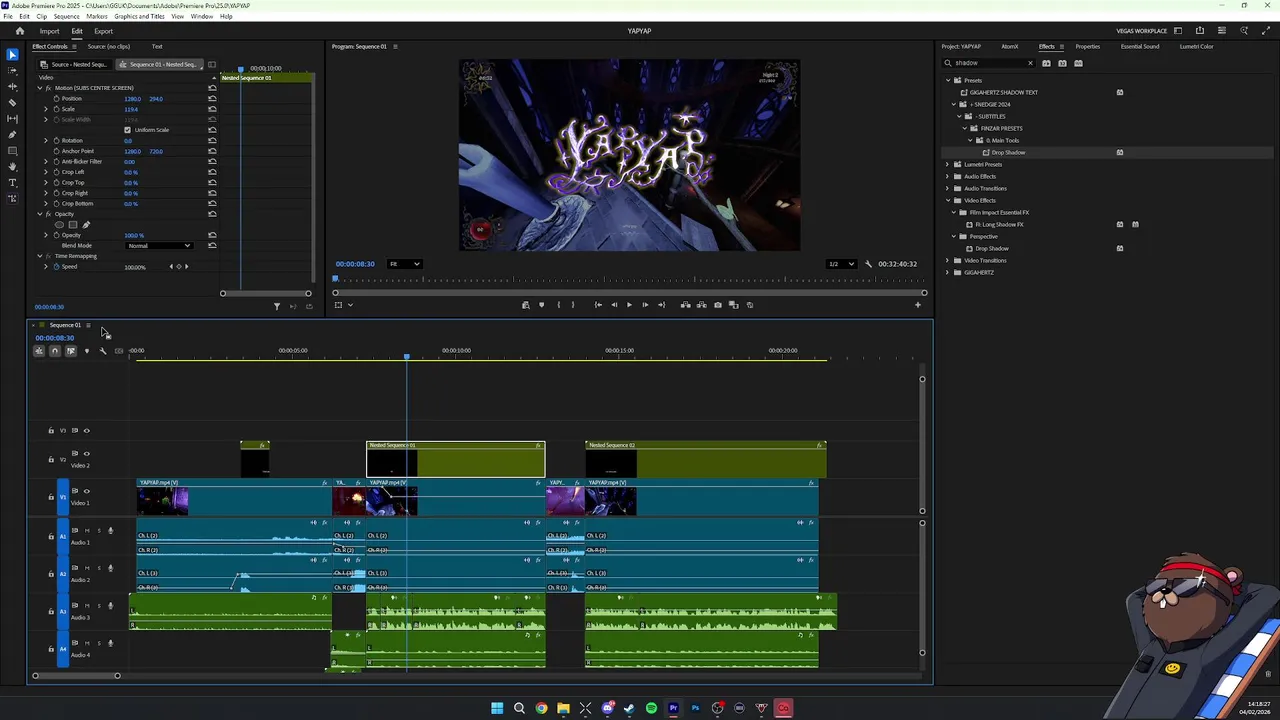Go to the Home screen icon
Screen dimensions: 1280x720
point(19,31)
